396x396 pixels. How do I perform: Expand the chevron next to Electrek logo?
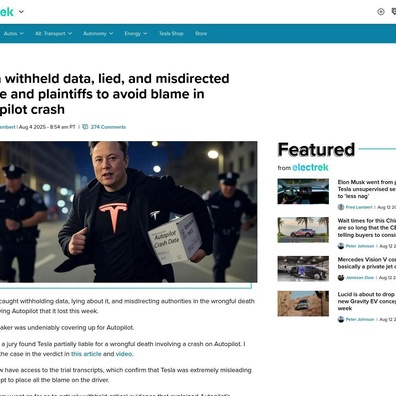click(21, 12)
